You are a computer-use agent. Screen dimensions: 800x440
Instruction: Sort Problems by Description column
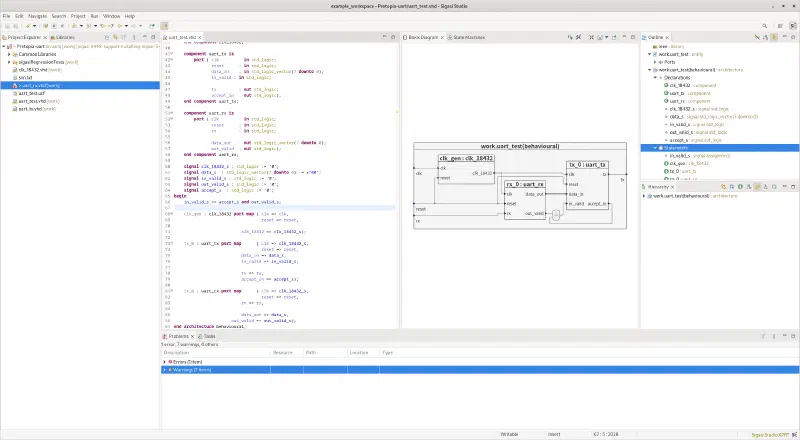215,353
